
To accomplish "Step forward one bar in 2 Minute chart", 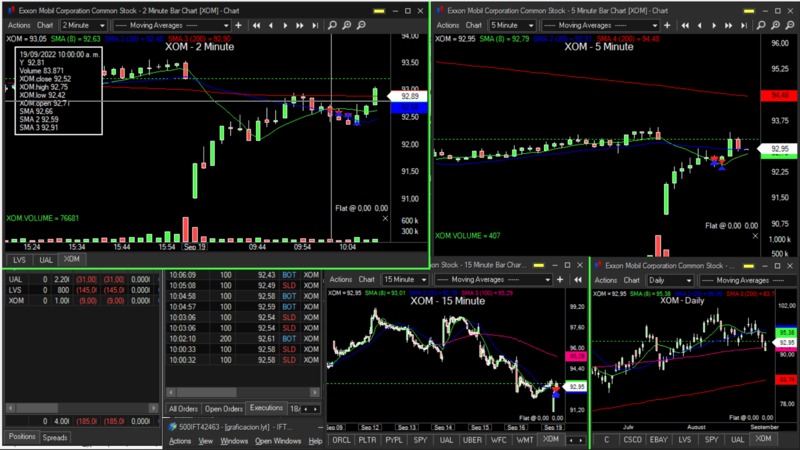I will click(287, 24).
